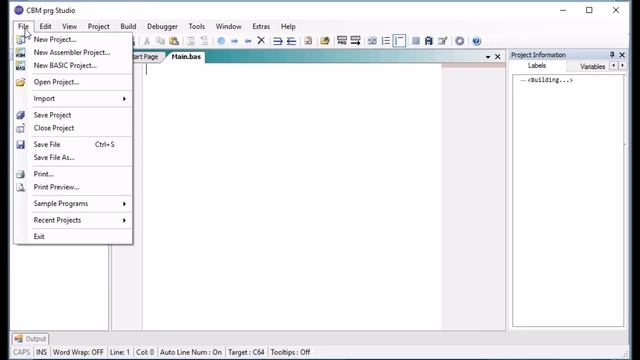The image size is (640, 360).
Task: Click the indent lines toolbar icon
Action: click(278, 41)
